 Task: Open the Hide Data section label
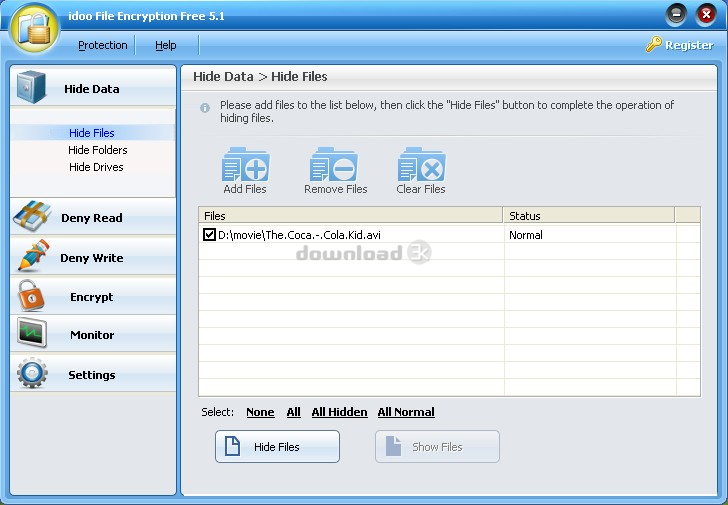pos(91,89)
